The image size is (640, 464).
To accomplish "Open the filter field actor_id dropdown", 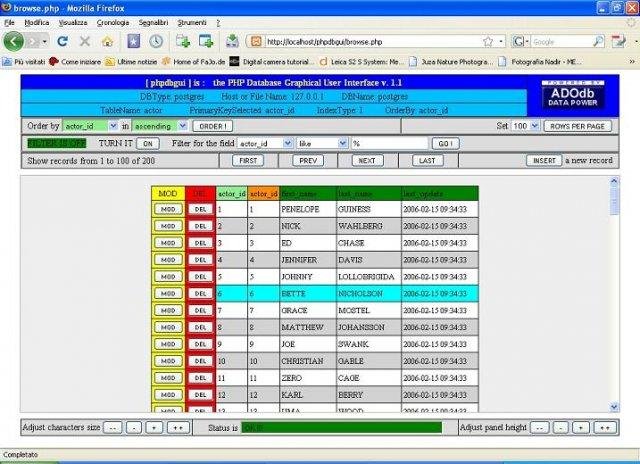I will (x=288, y=143).
